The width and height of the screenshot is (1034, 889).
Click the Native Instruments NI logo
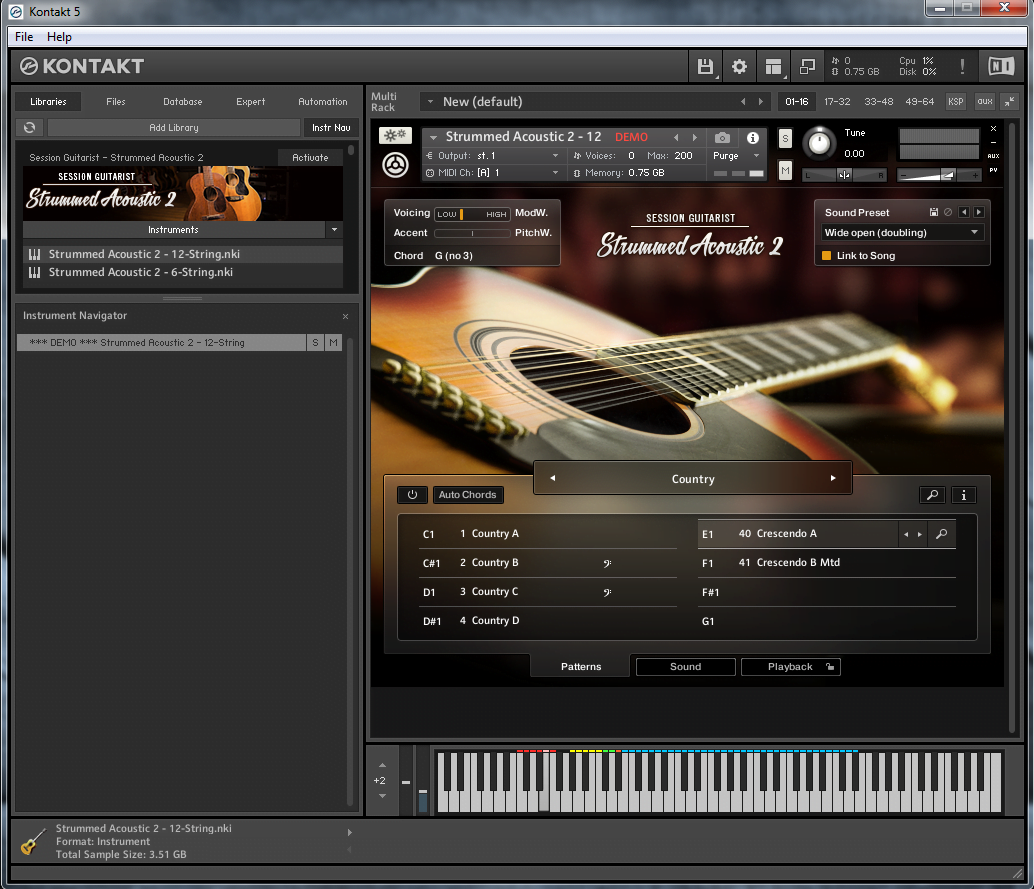pyautogui.click(x=1001, y=66)
